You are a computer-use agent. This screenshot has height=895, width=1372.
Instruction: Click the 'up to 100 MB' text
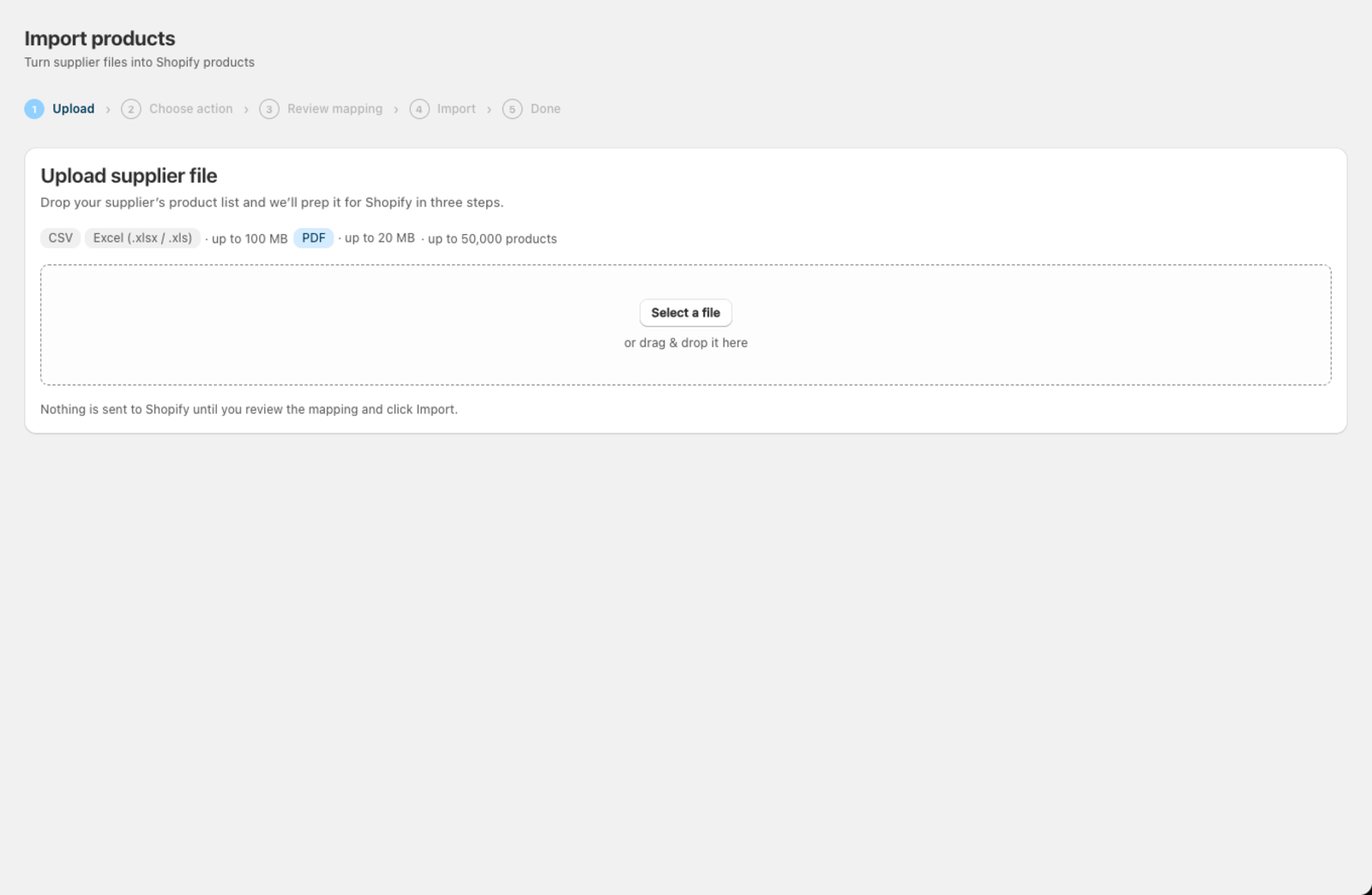pos(250,239)
